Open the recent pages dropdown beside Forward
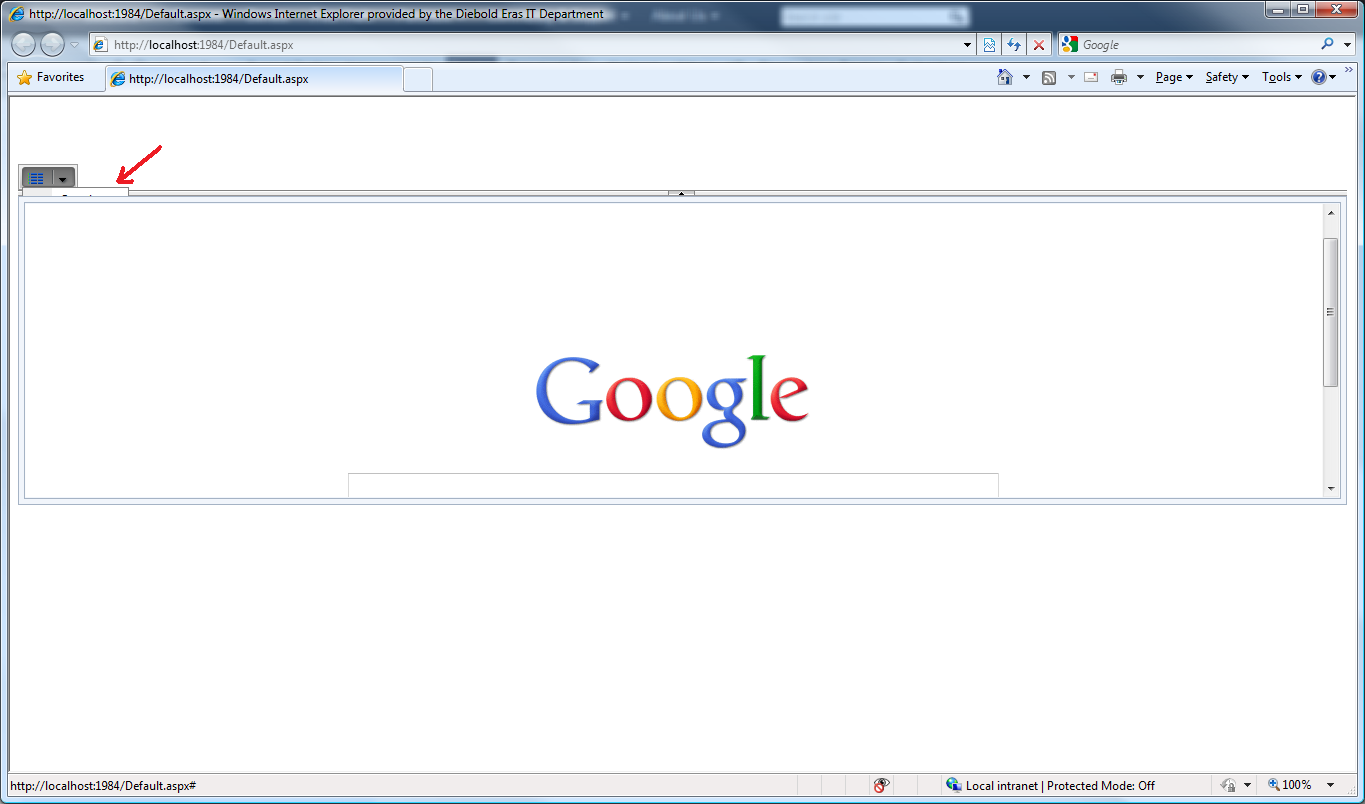The width and height of the screenshot is (1365, 804). coord(74,45)
